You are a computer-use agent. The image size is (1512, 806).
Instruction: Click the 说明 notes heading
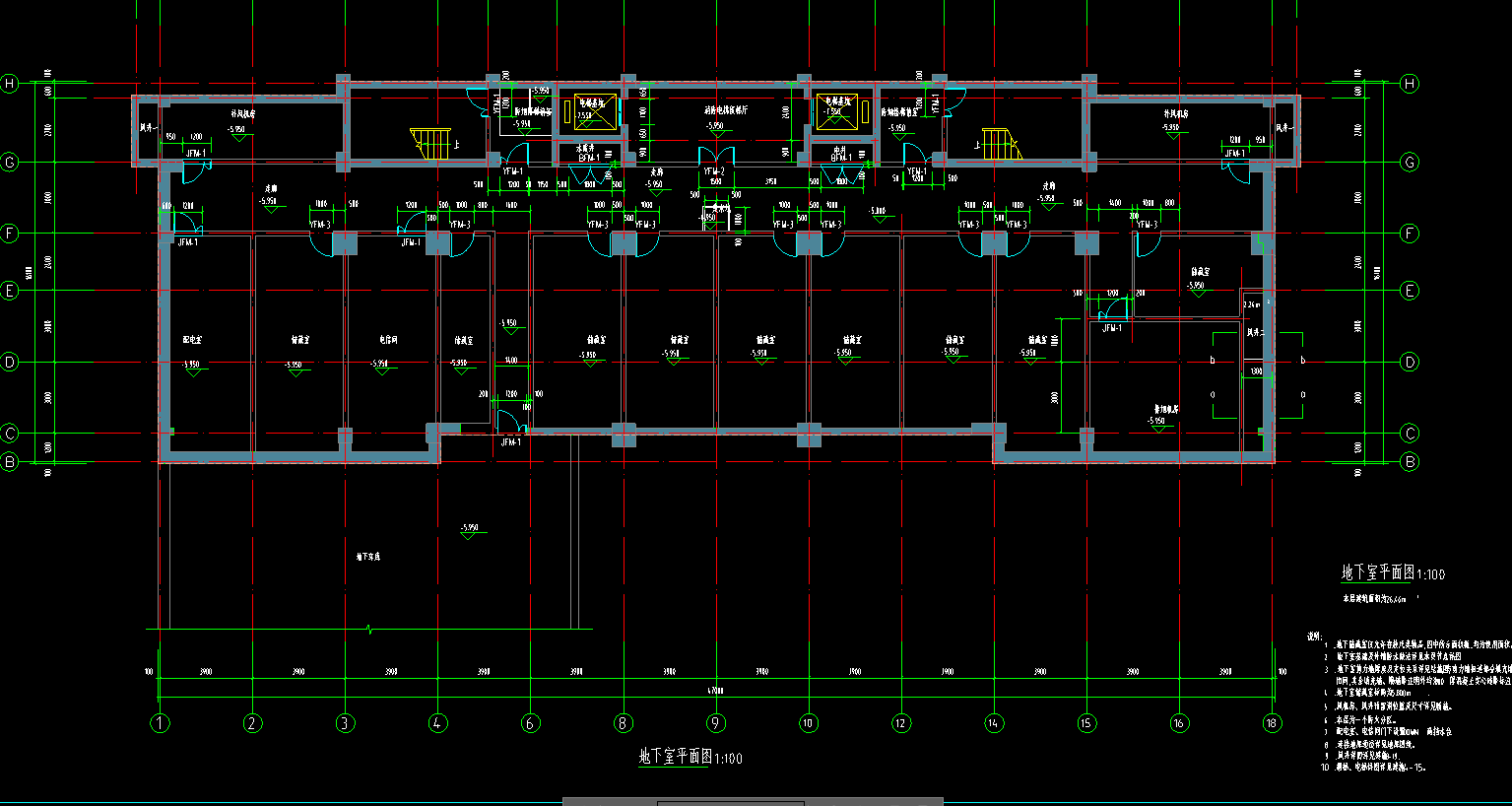(x=1313, y=637)
